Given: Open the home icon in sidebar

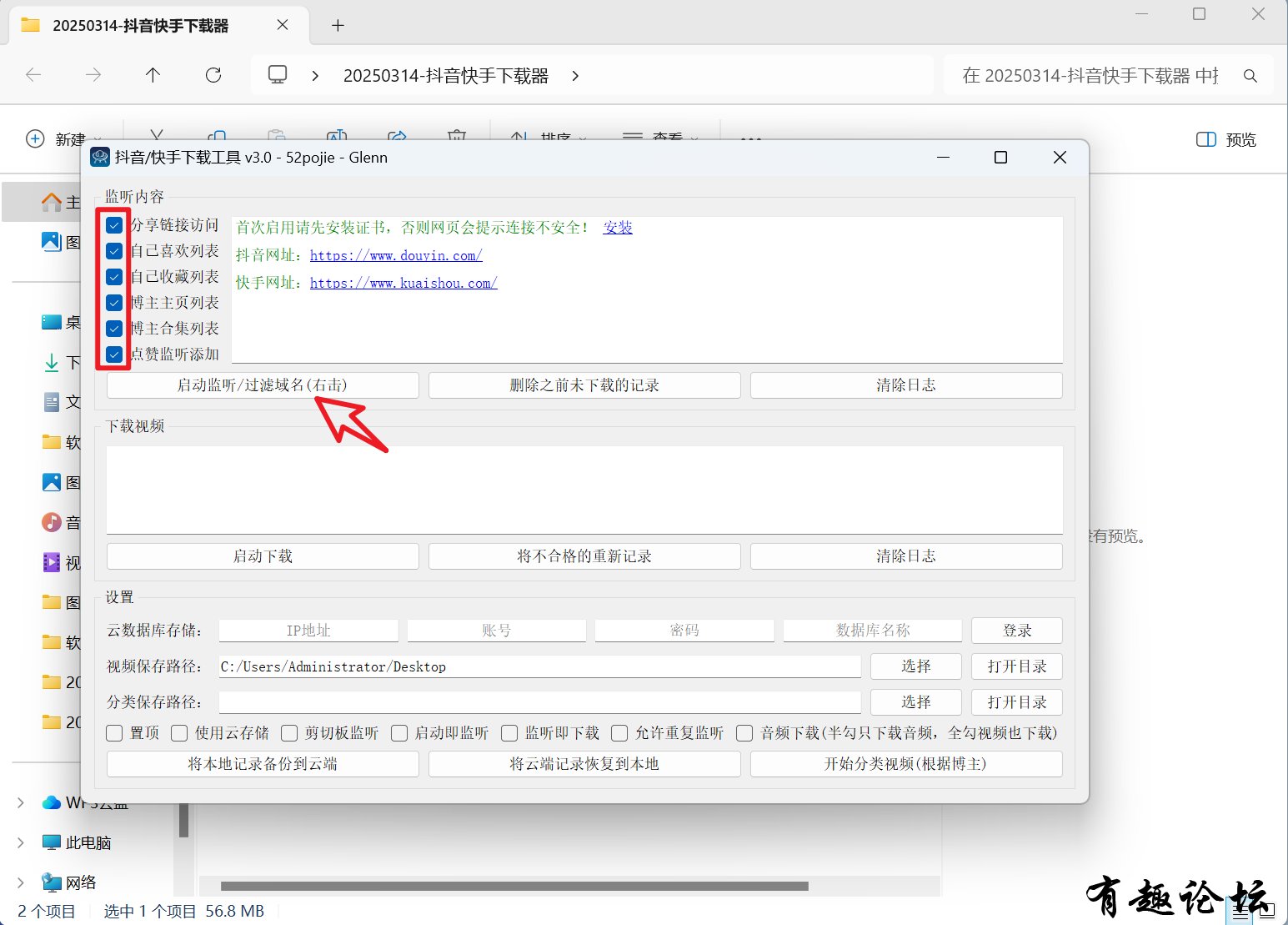Looking at the screenshot, I should point(52,202).
